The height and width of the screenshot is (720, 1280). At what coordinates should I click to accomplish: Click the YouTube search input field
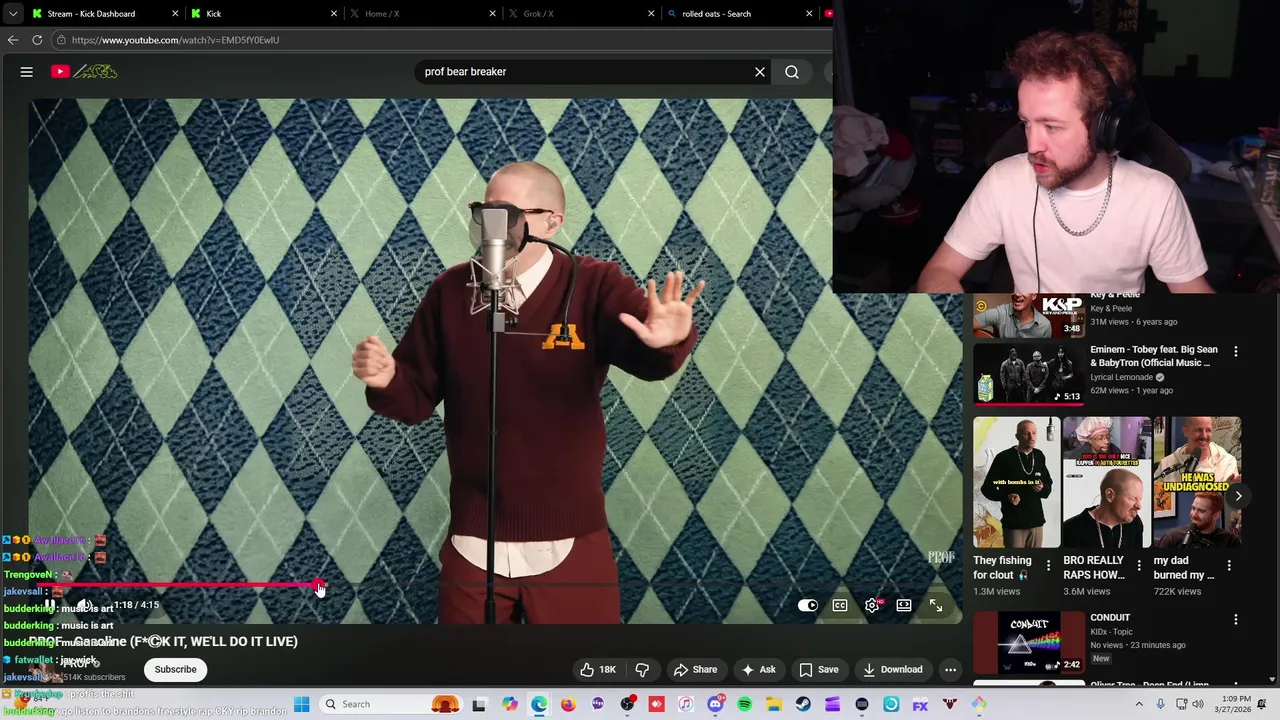pyautogui.click(x=585, y=72)
